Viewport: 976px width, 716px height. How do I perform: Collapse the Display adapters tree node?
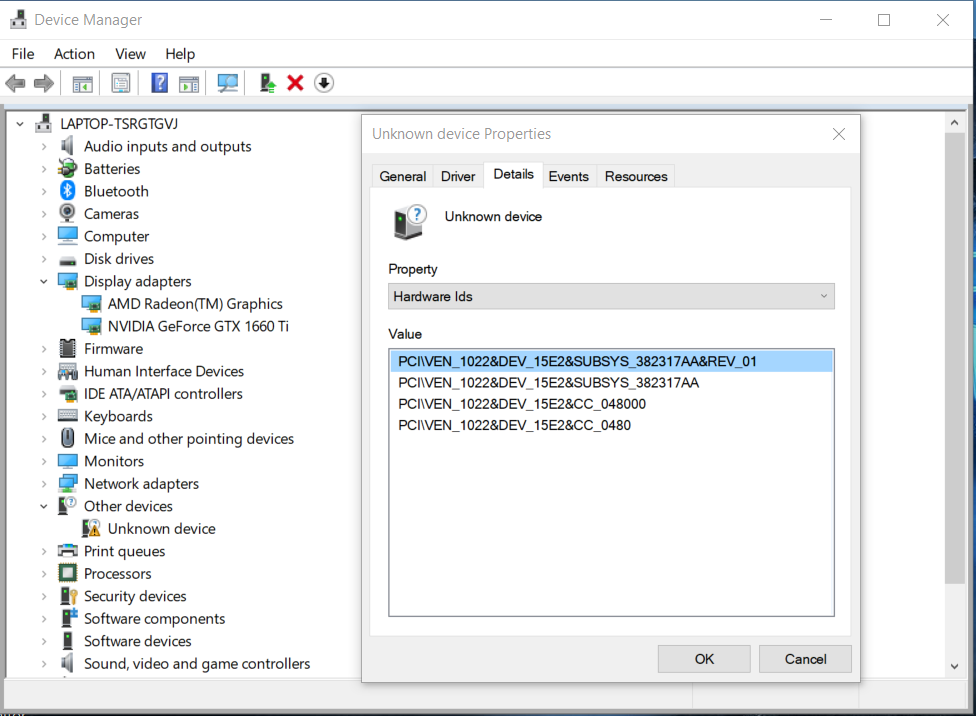tap(44, 282)
